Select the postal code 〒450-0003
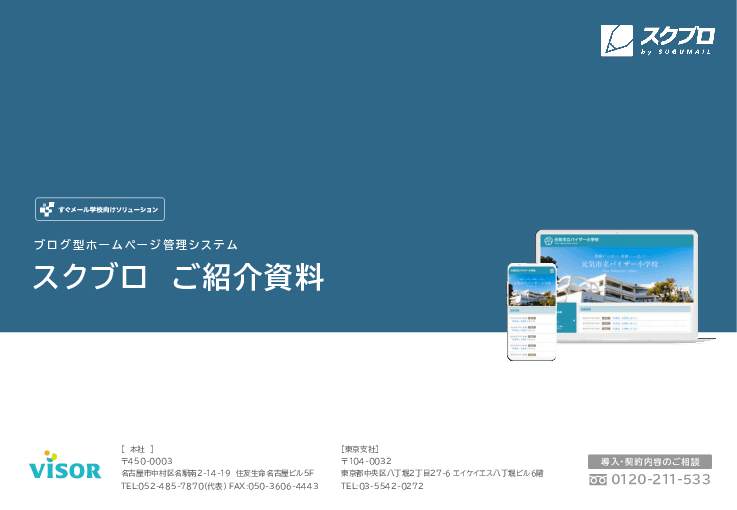 (x=147, y=461)
